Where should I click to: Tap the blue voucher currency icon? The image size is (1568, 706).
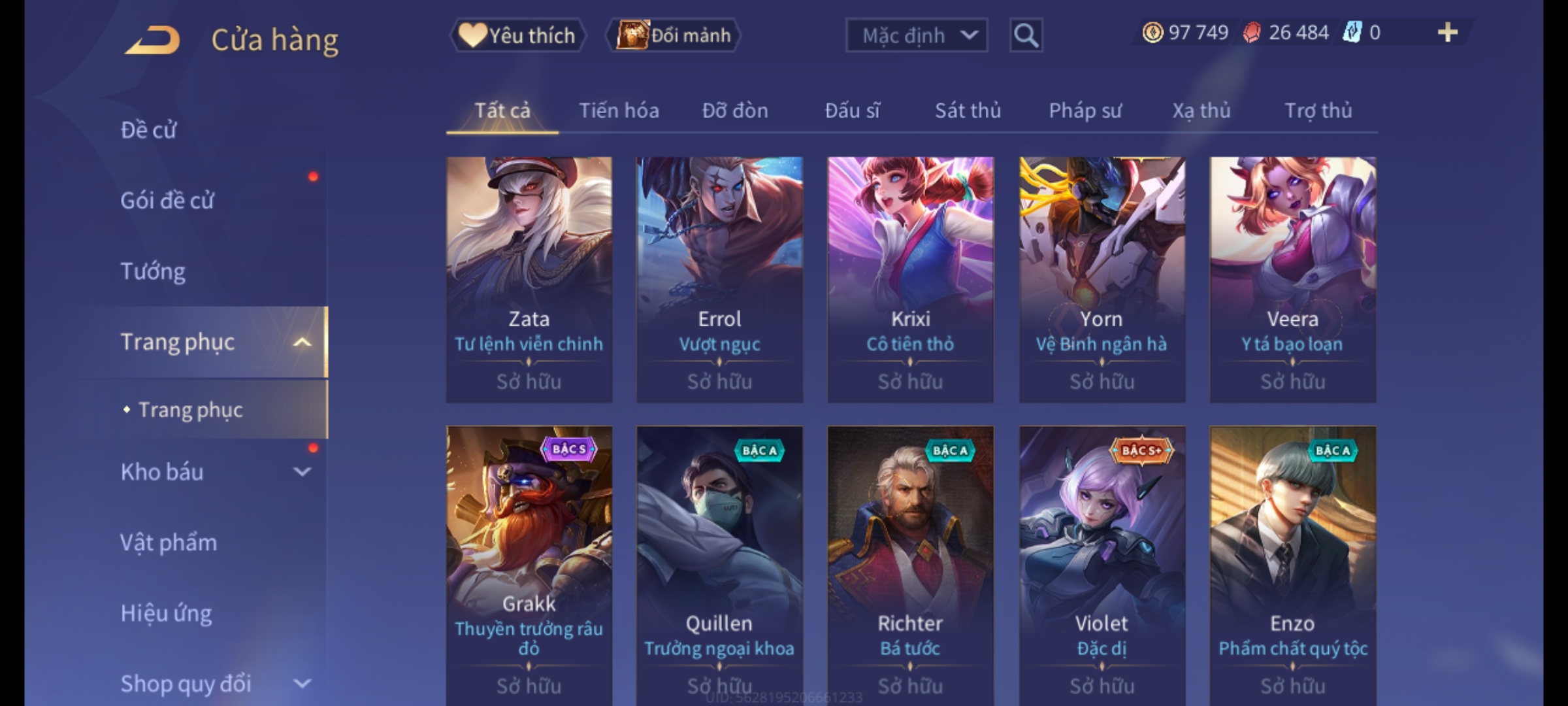tap(1352, 33)
